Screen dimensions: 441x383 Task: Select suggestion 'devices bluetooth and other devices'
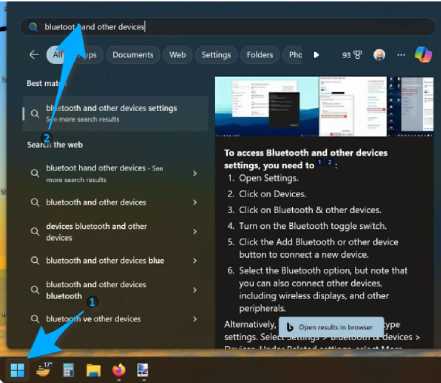pos(115,232)
